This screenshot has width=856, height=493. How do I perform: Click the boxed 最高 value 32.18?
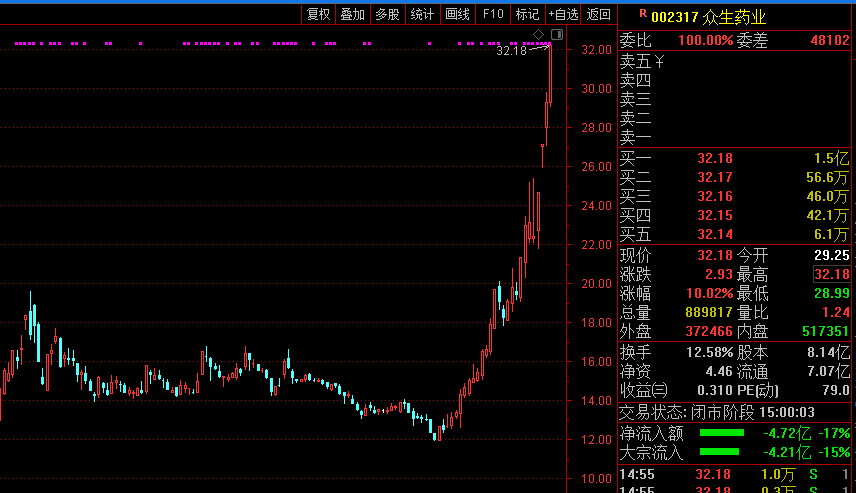point(831,274)
